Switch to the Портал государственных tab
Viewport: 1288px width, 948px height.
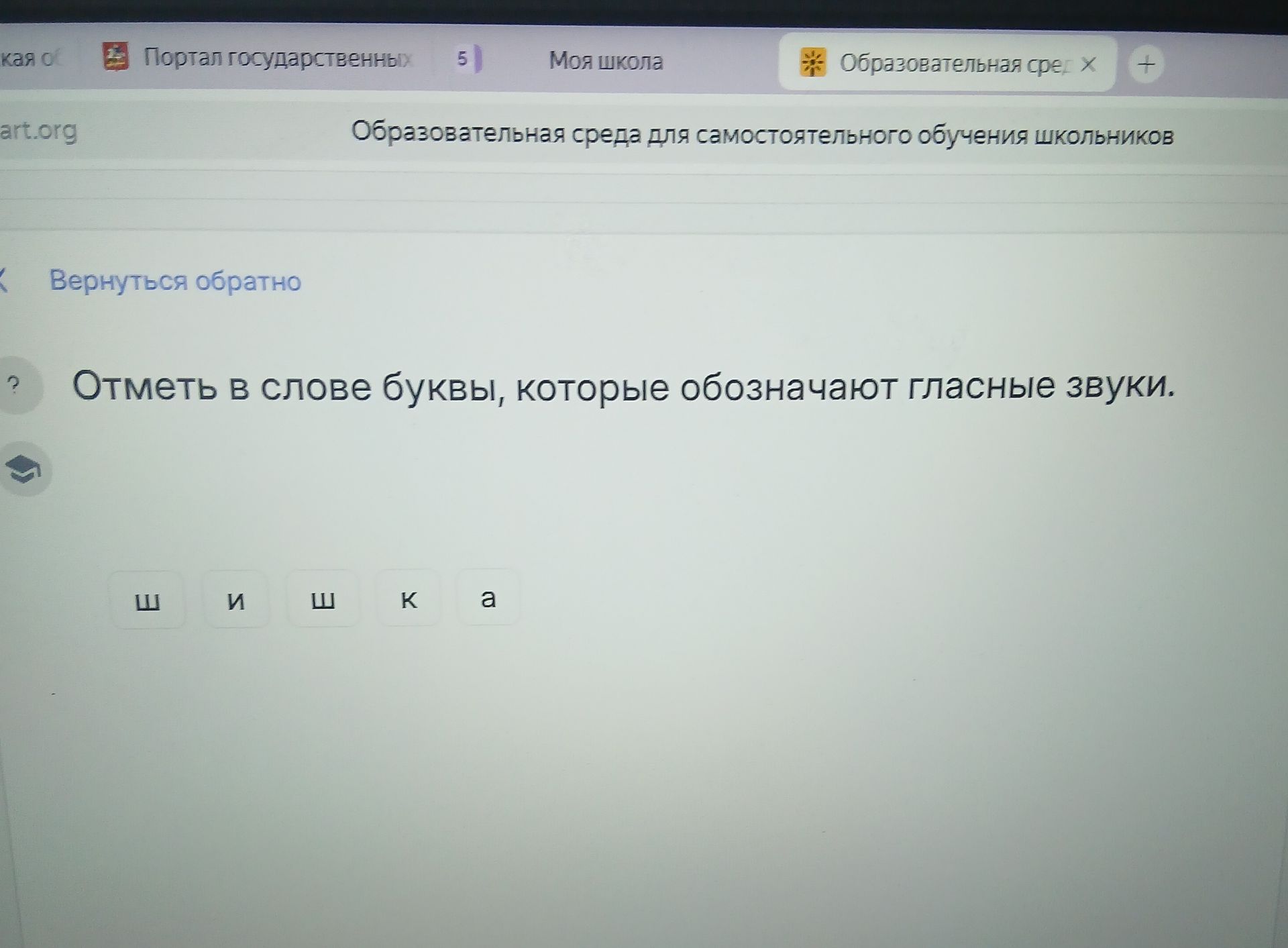(258, 58)
